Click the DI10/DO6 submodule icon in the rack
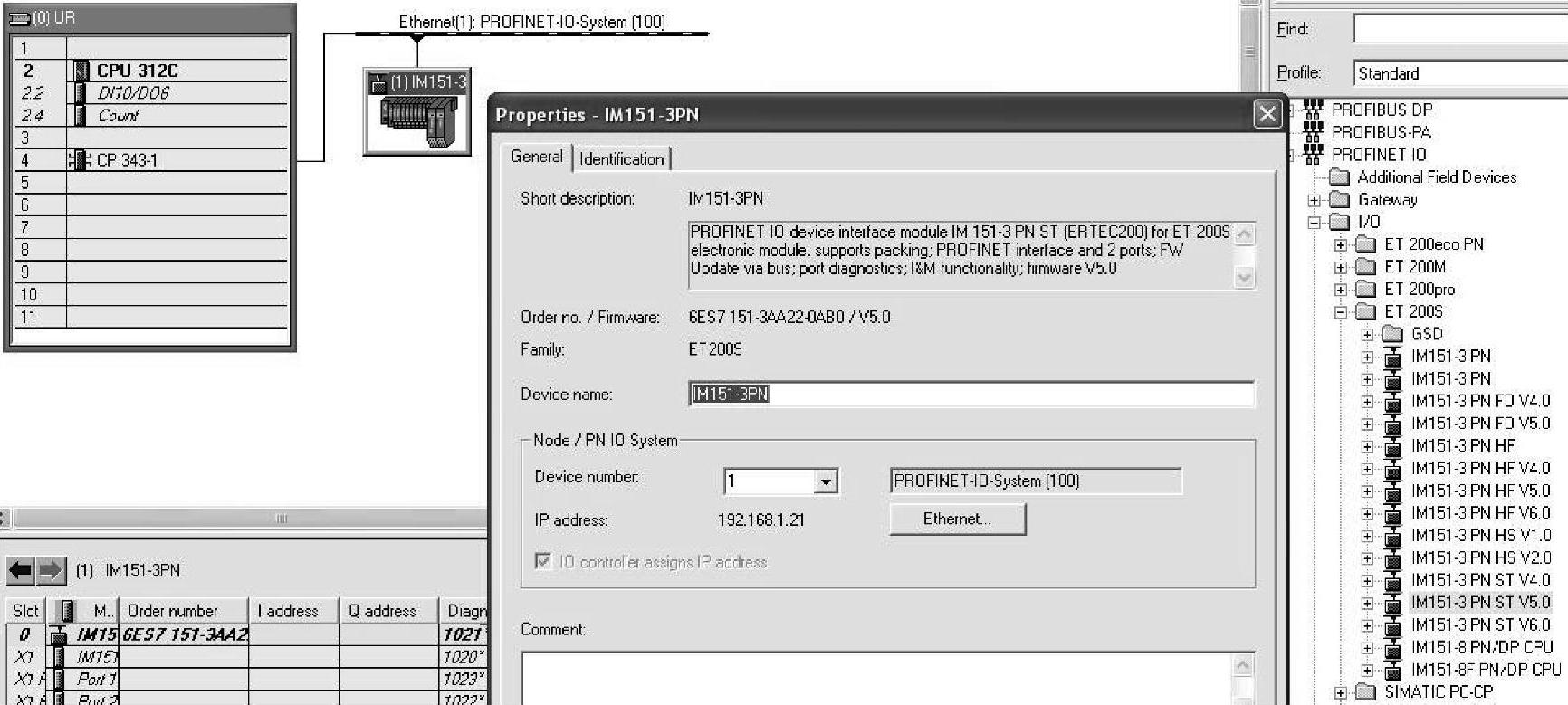 coord(81,93)
